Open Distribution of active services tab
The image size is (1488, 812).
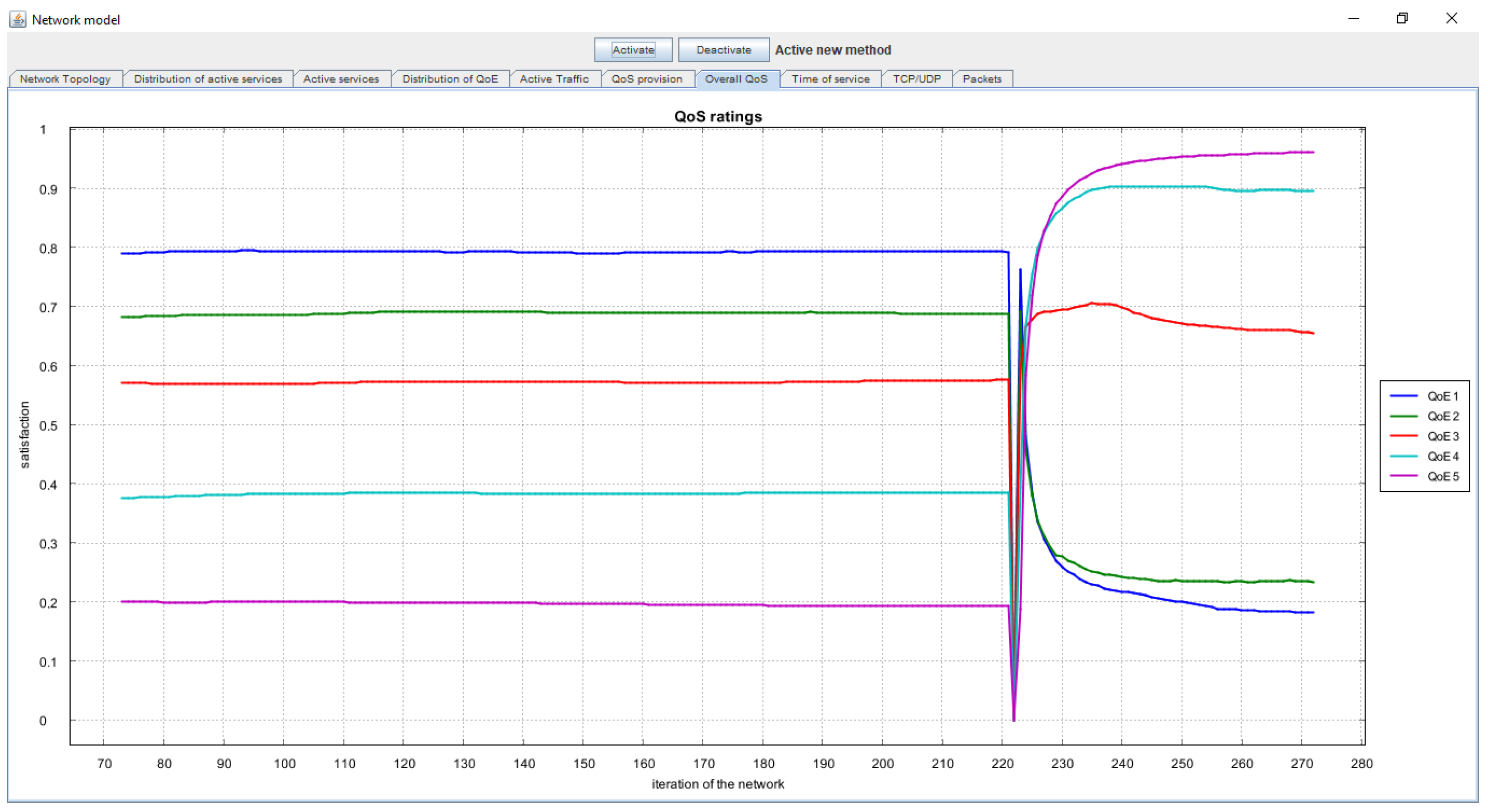tap(207, 79)
